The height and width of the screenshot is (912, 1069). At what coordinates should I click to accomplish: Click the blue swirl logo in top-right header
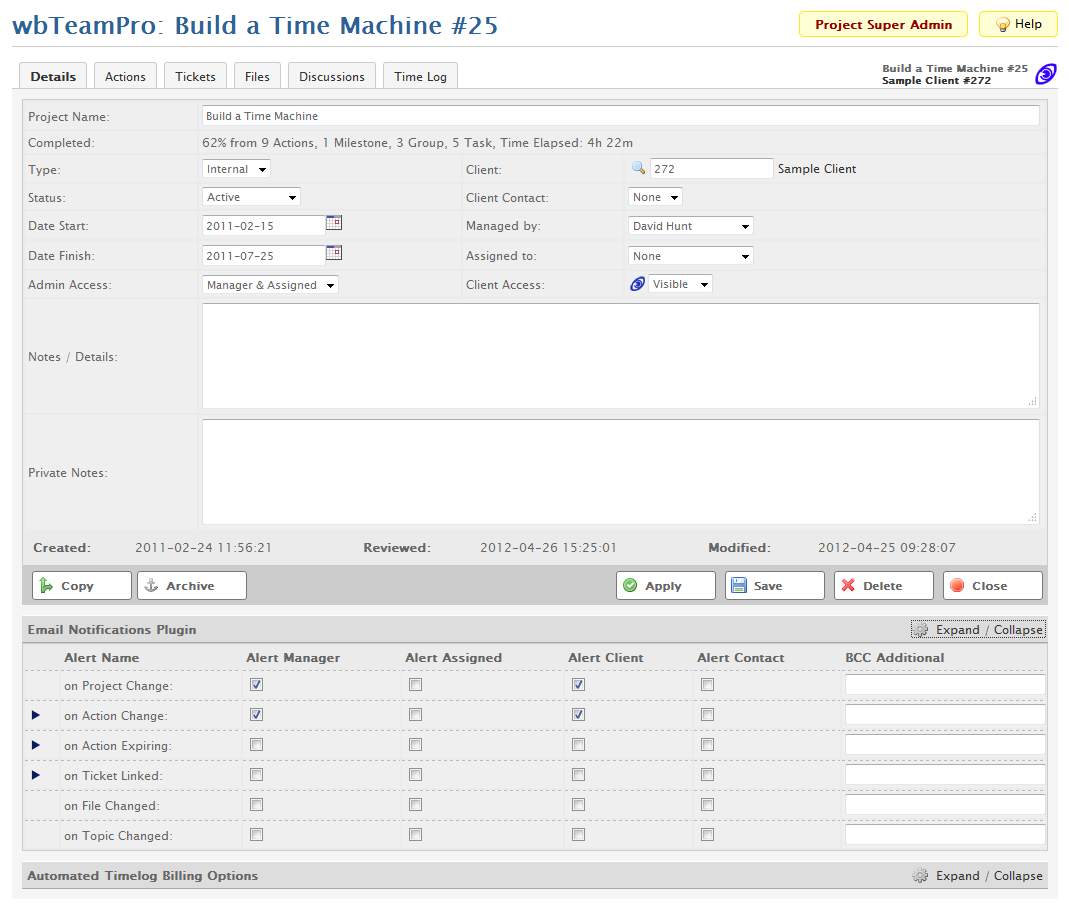tap(1046, 74)
